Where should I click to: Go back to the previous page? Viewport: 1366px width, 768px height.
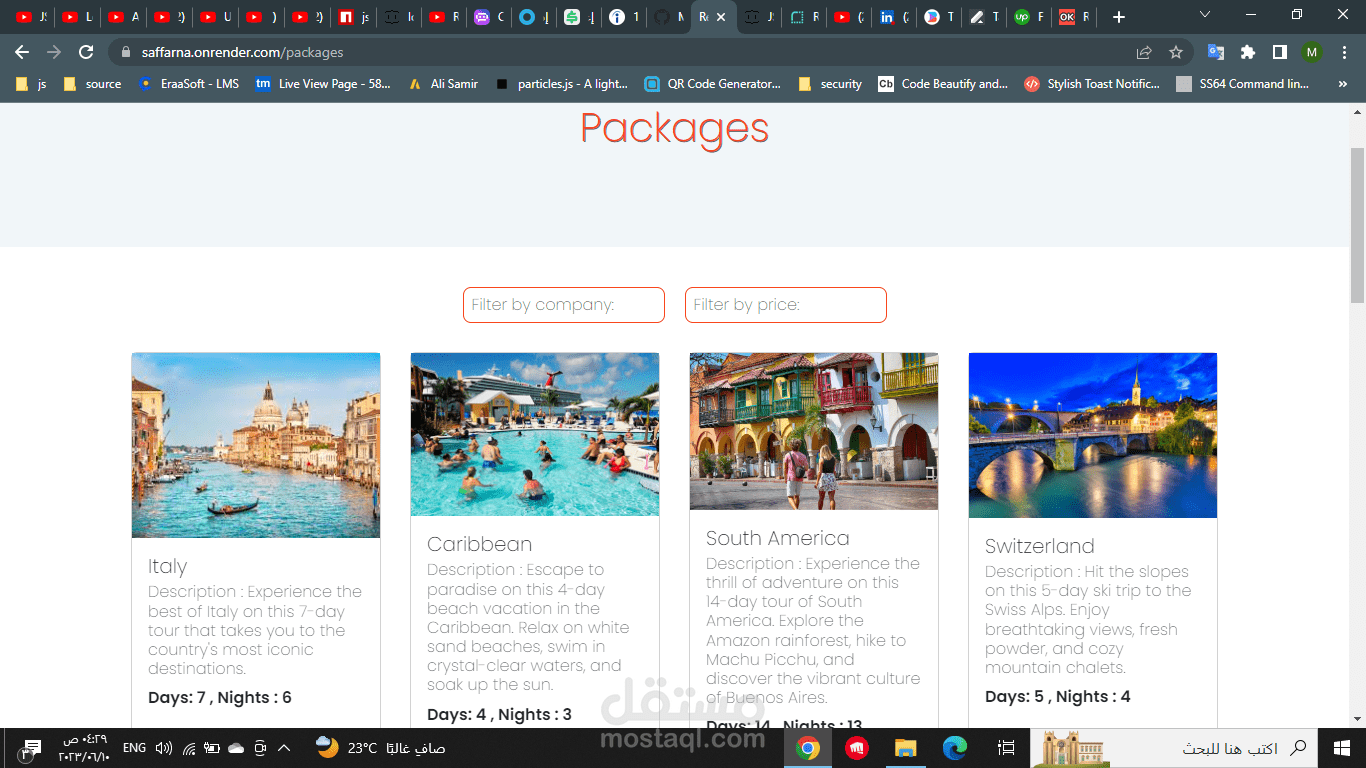point(22,52)
